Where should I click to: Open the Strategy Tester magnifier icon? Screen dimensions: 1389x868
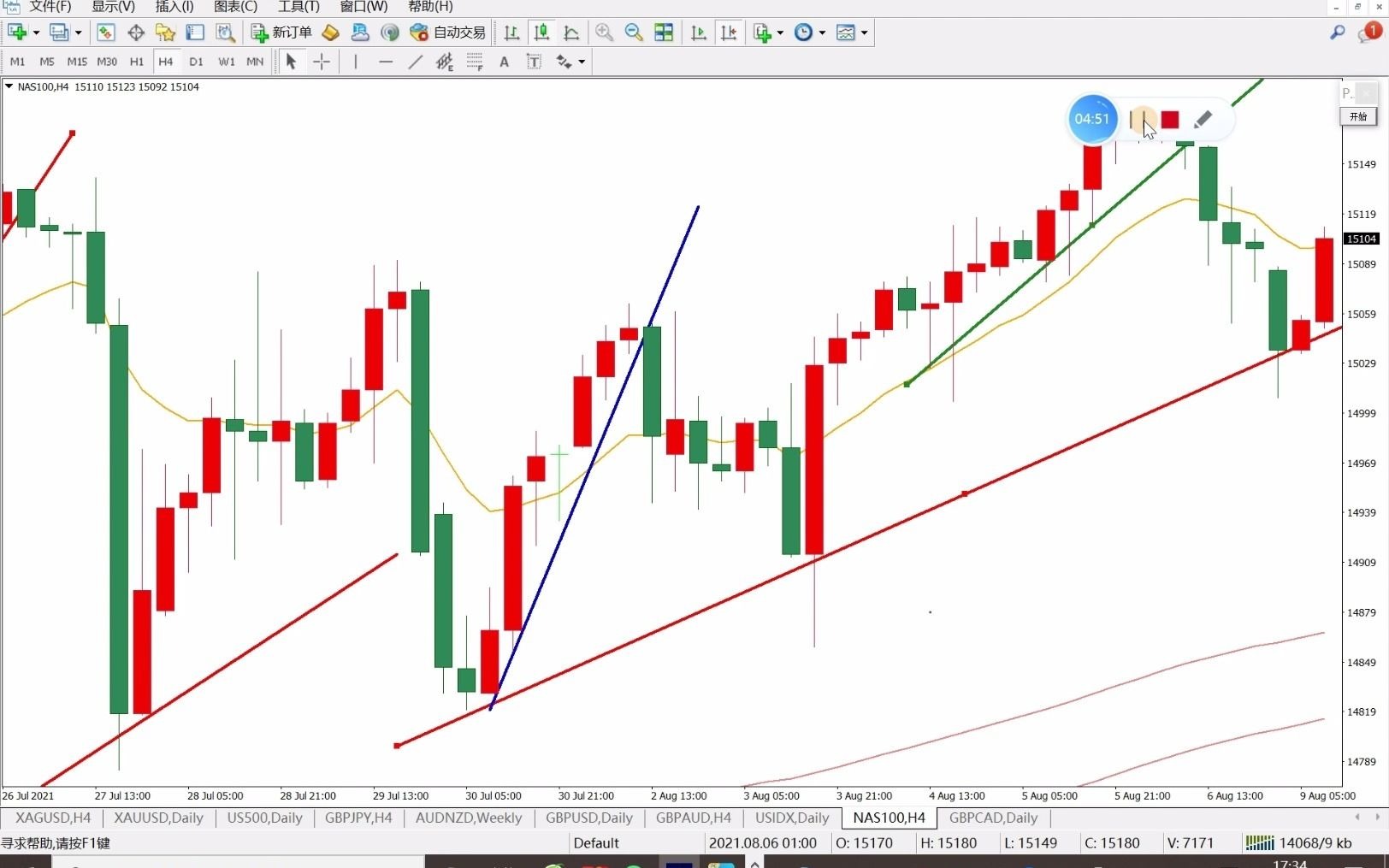click(x=225, y=32)
